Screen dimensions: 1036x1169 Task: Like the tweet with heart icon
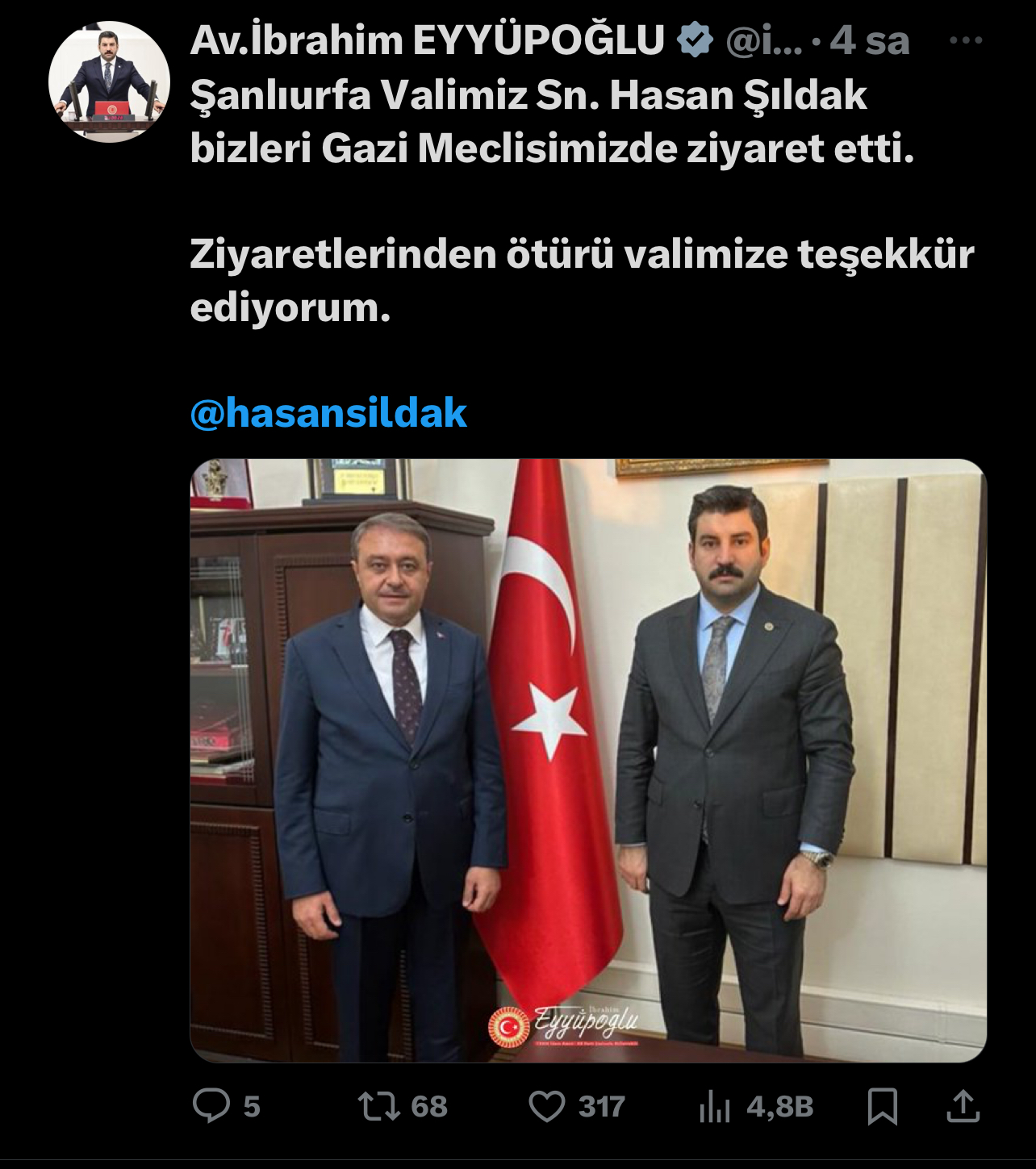547,1106
